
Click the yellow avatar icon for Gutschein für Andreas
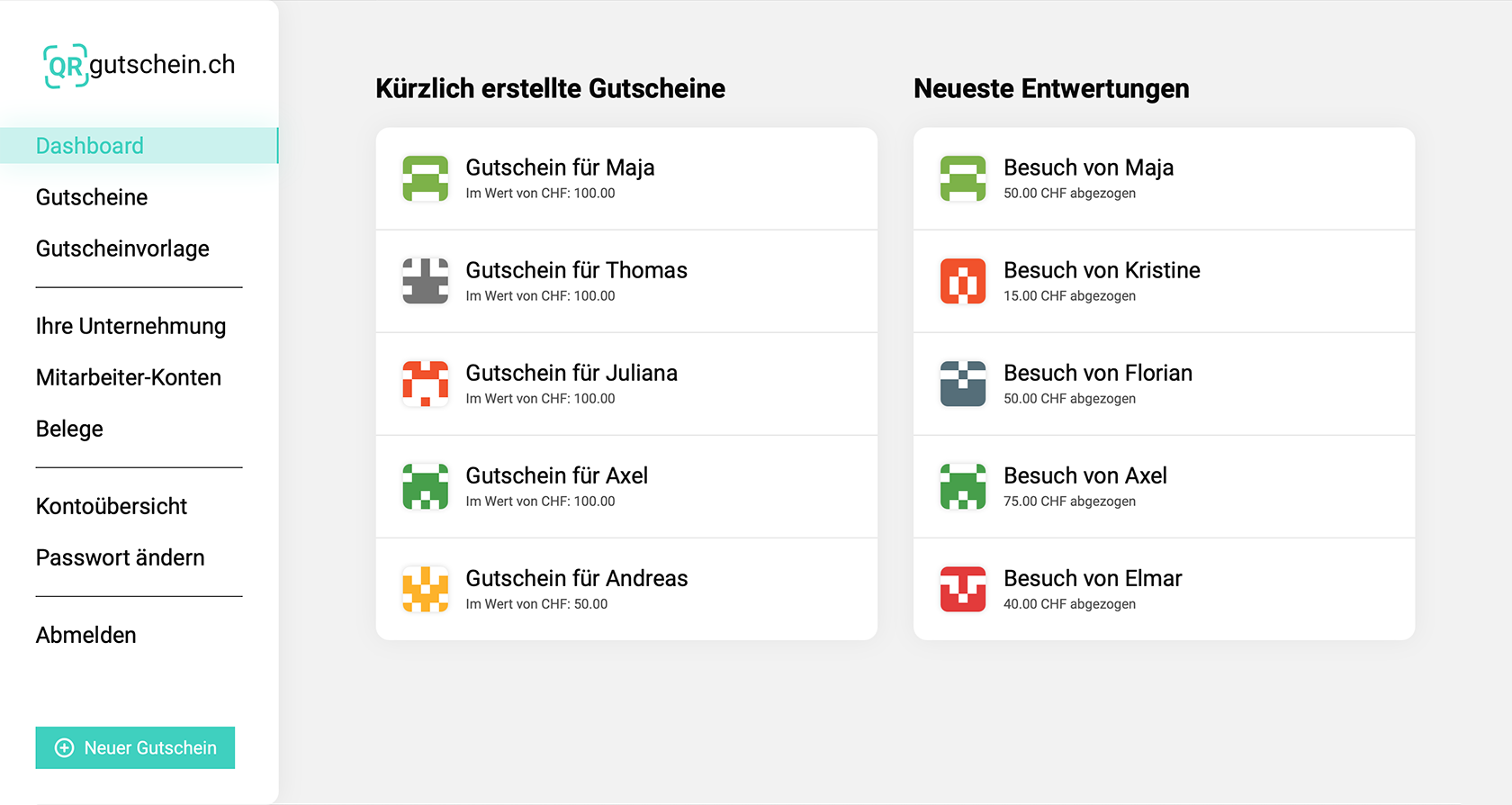[425, 589]
